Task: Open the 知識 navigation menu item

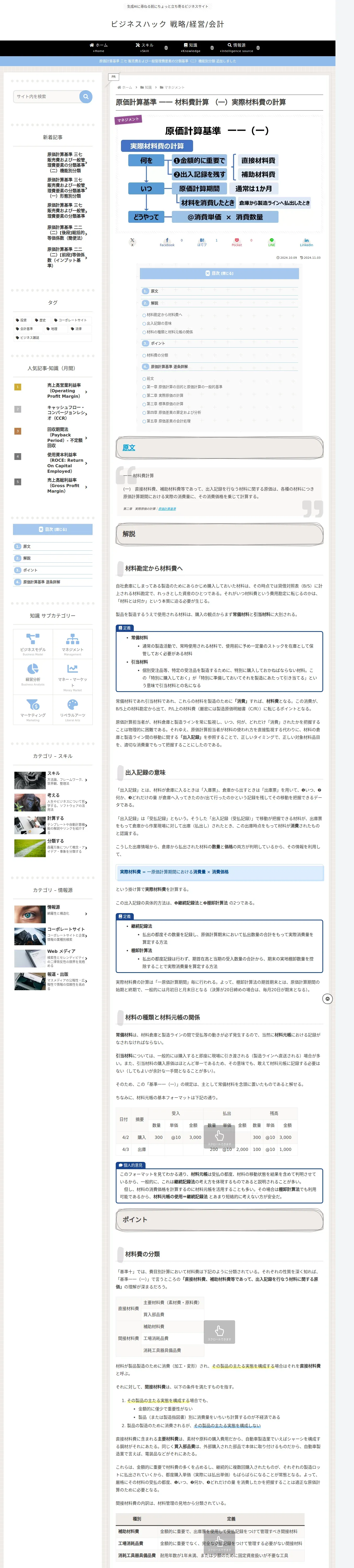Action: tap(190, 48)
